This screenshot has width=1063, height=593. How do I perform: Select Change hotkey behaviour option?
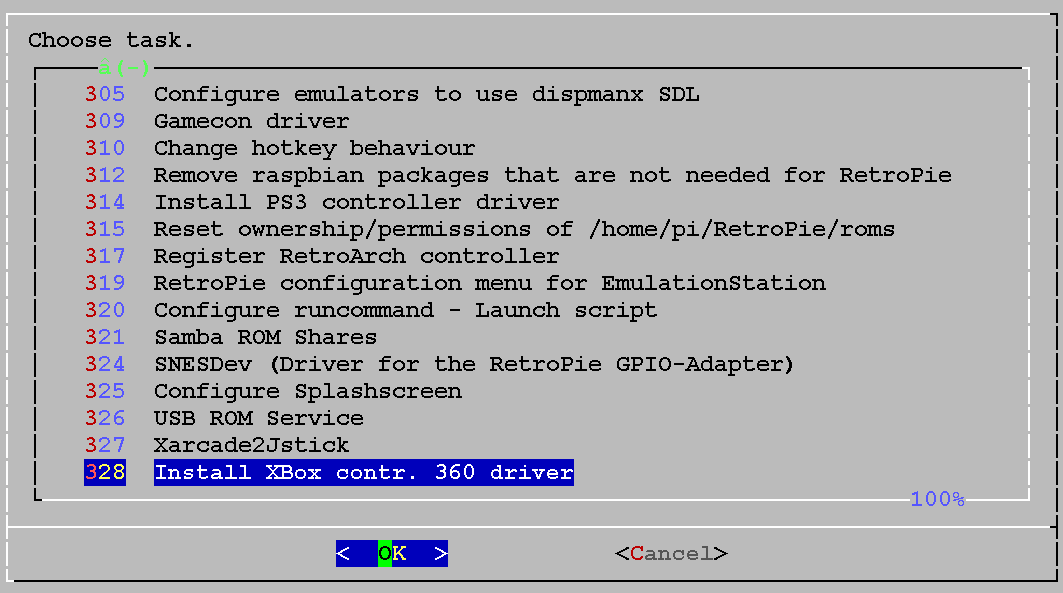pos(314,148)
